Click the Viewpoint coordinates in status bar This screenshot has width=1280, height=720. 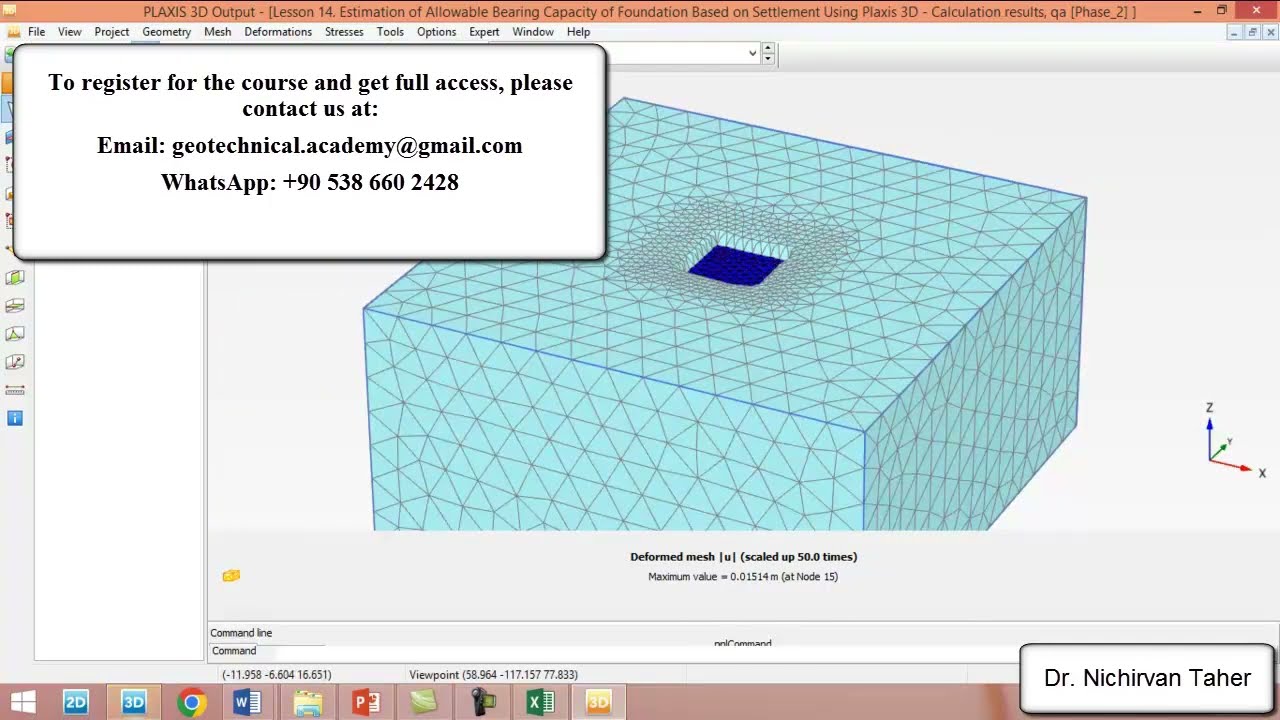click(493, 675)
